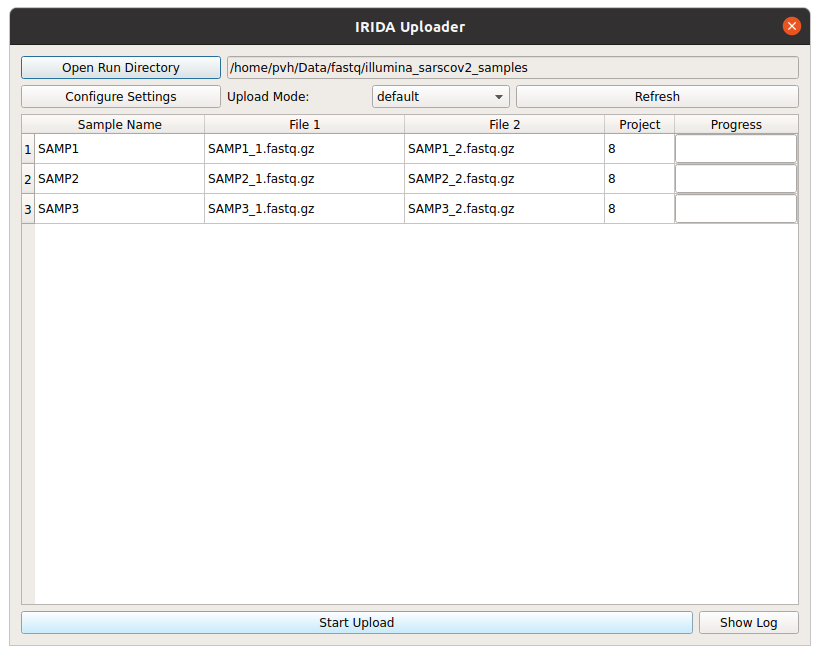Close the IRIDA Uploader window
This screenshot has height=655, width=820.
coord(791,26)
